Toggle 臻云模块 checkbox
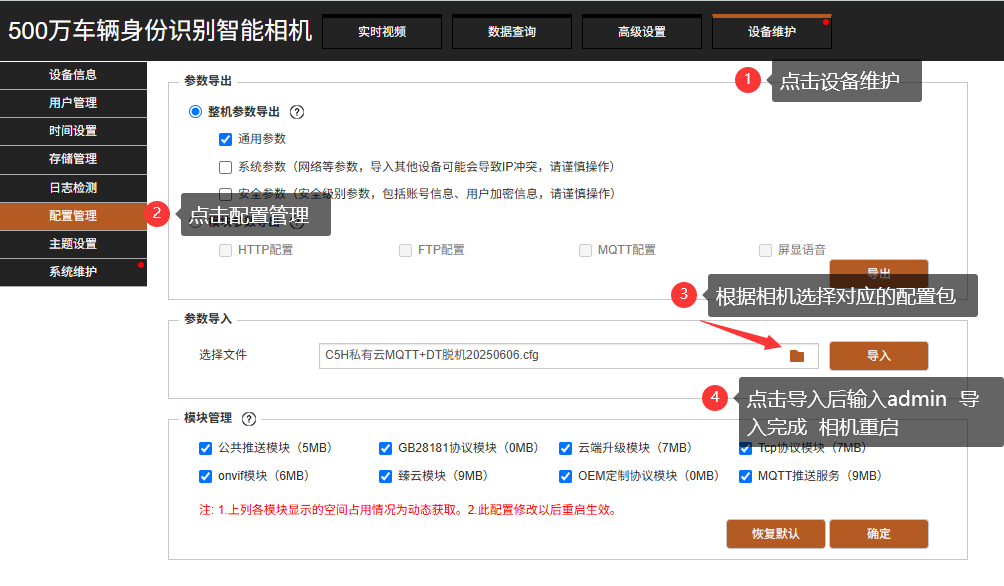 tap(385, 476)
